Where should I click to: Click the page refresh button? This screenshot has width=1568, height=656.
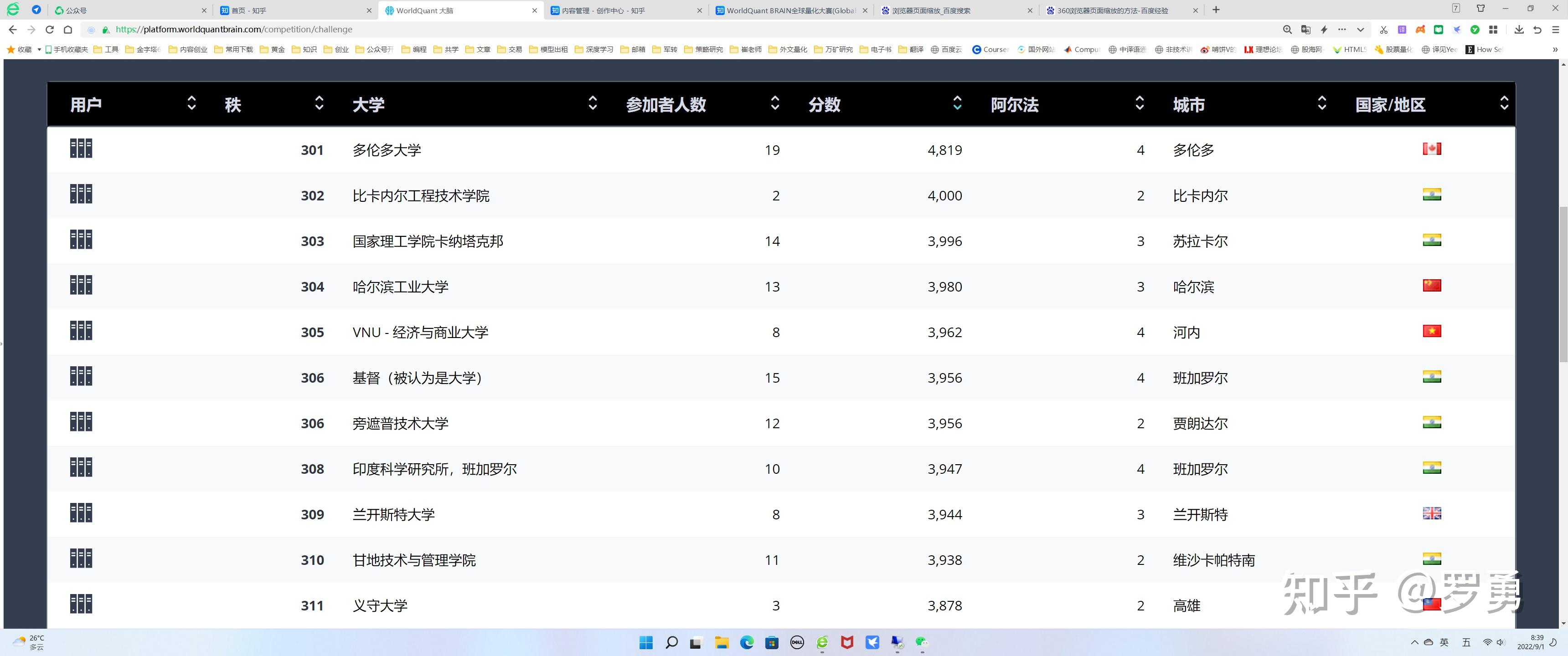click(x=49, y=29)
